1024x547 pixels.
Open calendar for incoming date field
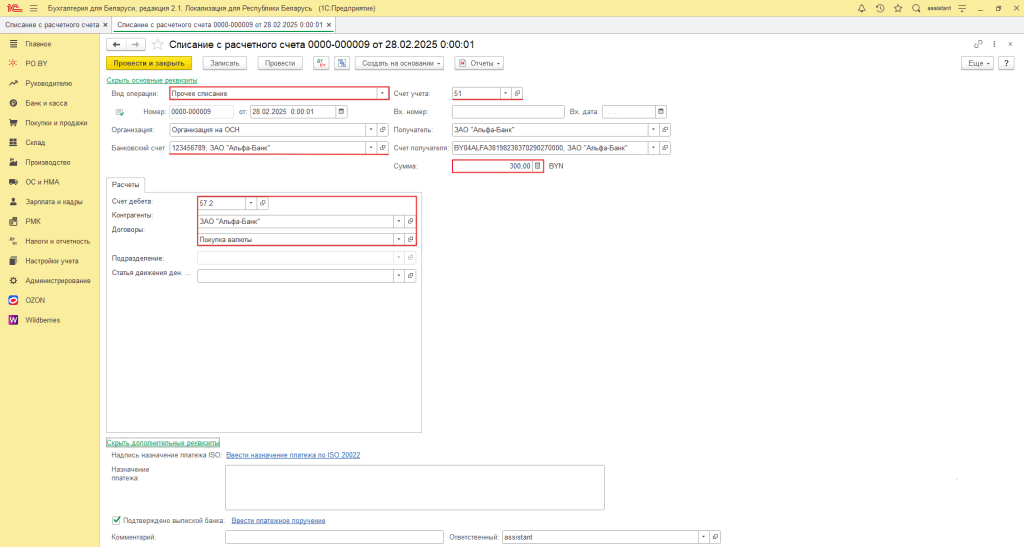point(660,112)
